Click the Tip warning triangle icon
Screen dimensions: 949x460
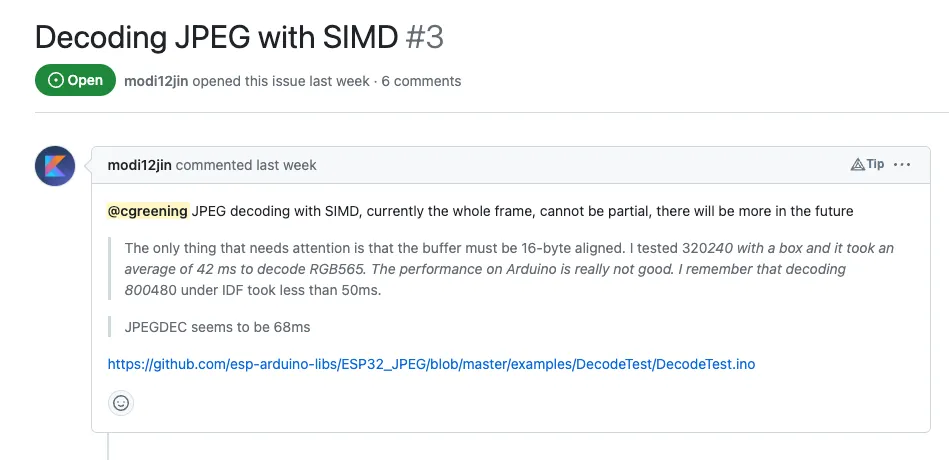[857, 165]
